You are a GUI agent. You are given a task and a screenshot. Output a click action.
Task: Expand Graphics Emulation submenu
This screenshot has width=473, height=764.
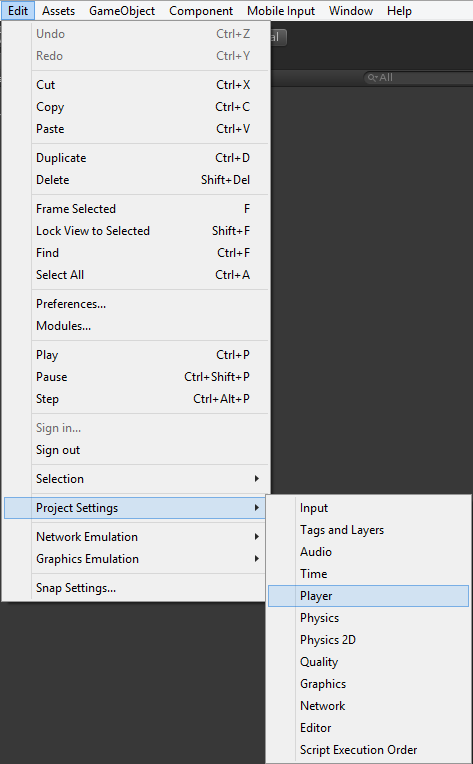pos(135,559)
